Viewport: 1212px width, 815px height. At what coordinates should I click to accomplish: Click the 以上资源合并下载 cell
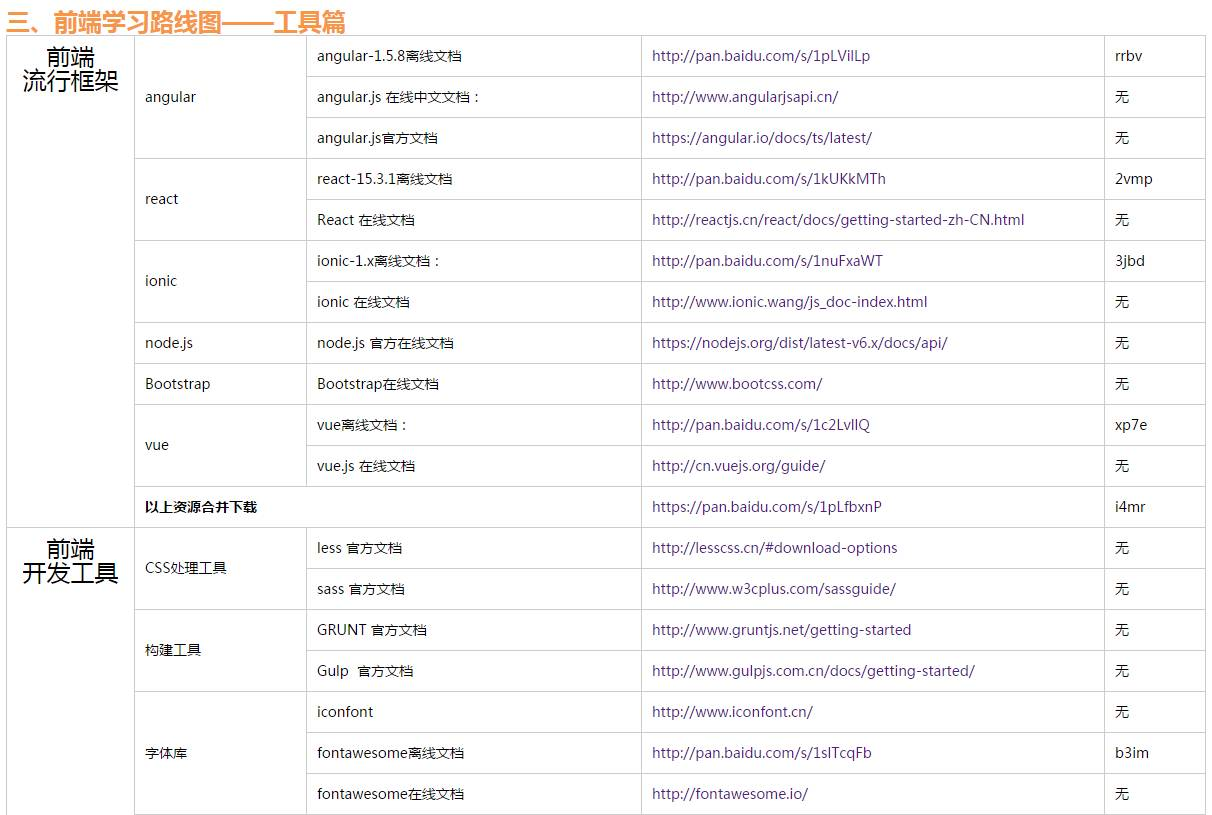coord(388,507)
